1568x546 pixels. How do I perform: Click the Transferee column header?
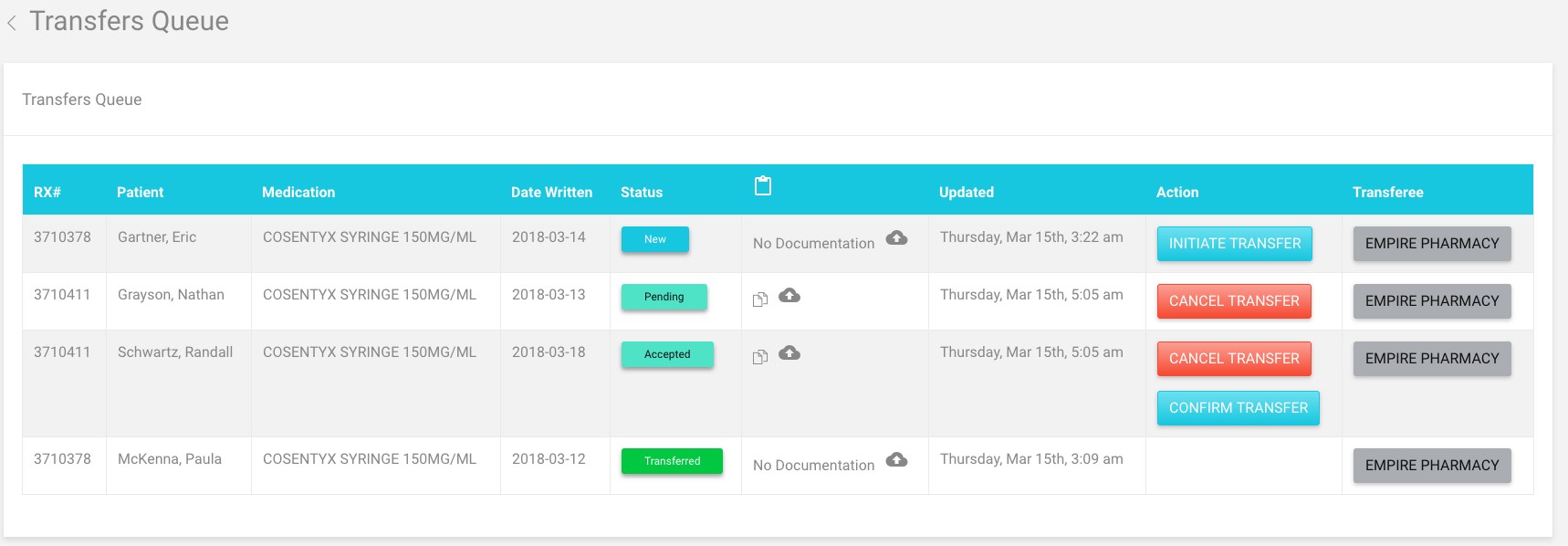click(x=1388, y=193)
